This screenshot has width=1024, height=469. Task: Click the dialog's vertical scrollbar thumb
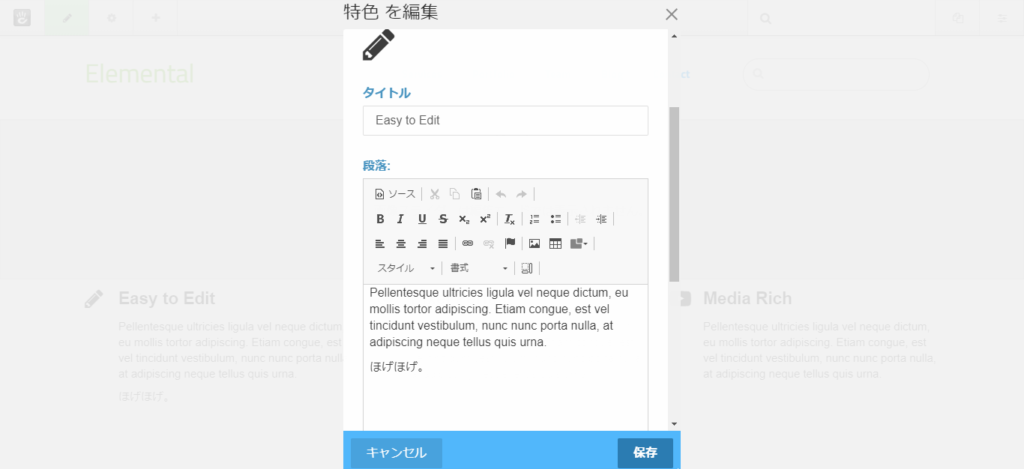pyautogui.click(x=674, y=190)
